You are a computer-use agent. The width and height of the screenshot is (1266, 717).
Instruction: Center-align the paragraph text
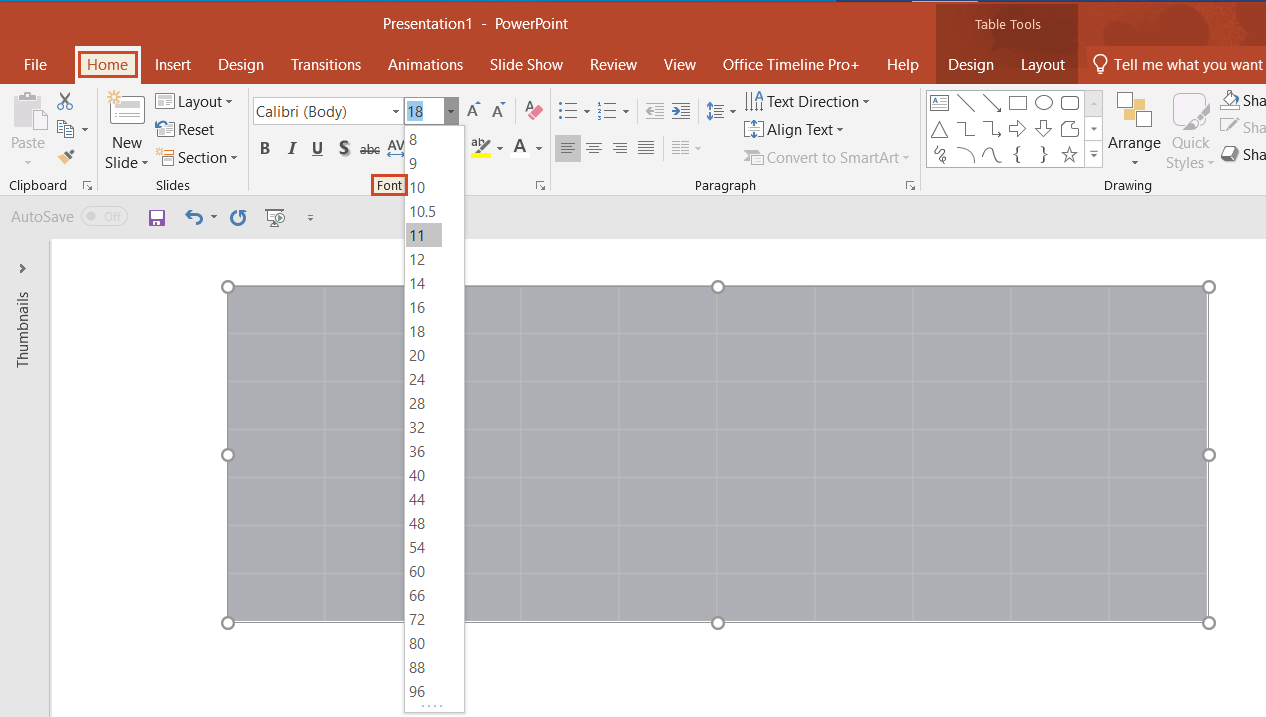pos(594,147)
